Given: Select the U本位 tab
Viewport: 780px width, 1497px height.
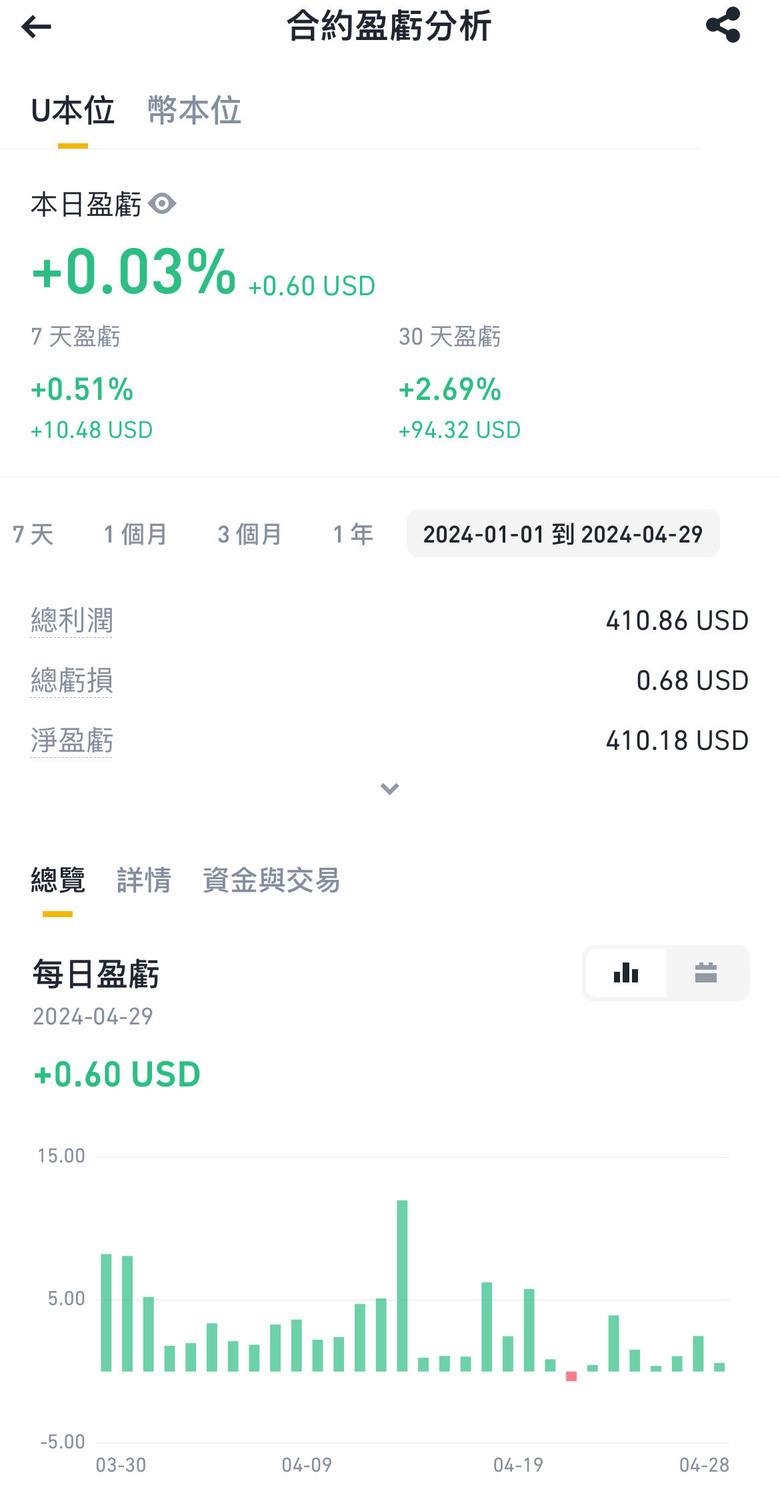Looking at the screenshot, I should 72,110.
